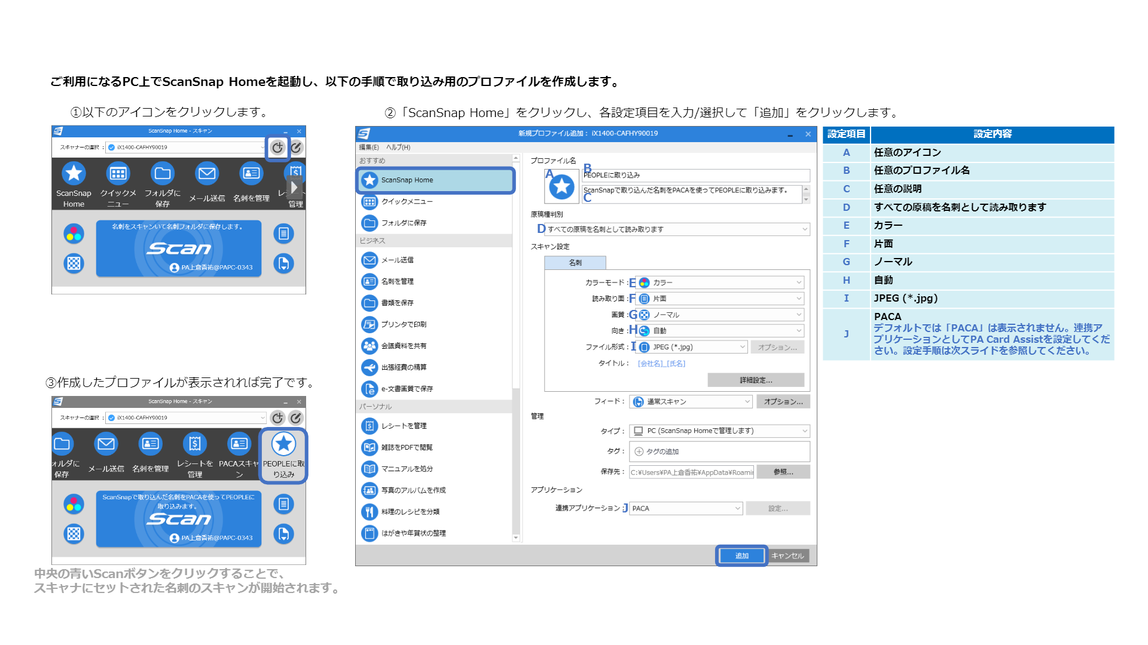The image size is (1148, 645).
Task: Select e-文書画質で保存 template in profile list
Action: pyautogui.click(x=436, y=389)
